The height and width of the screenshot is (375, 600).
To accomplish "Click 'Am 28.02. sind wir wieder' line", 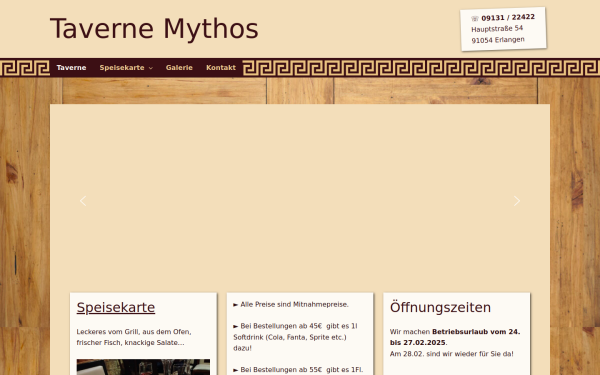I will pyautogui.click(x=452, y=354).
